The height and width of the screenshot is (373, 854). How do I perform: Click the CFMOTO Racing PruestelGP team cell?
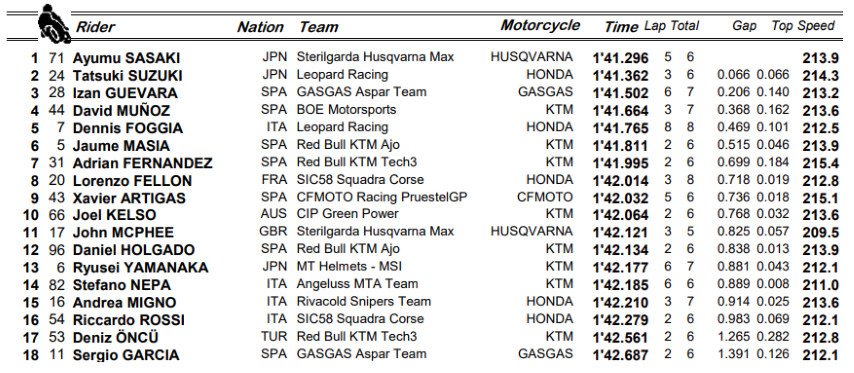click(382, 197)
